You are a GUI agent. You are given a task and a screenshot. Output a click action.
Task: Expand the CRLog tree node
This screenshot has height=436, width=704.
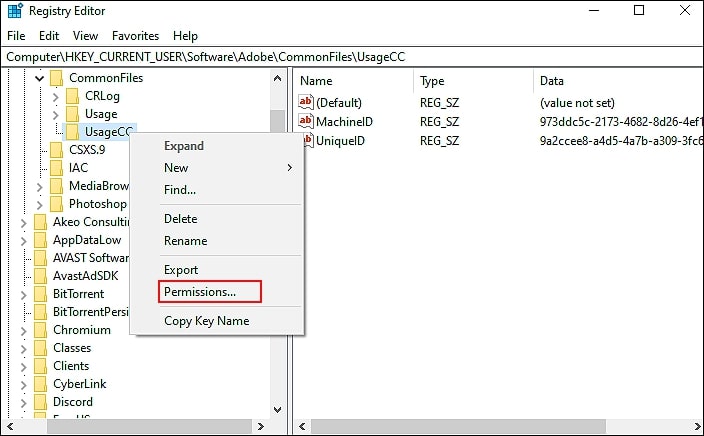pyautogui.click(x=55, y=97)
